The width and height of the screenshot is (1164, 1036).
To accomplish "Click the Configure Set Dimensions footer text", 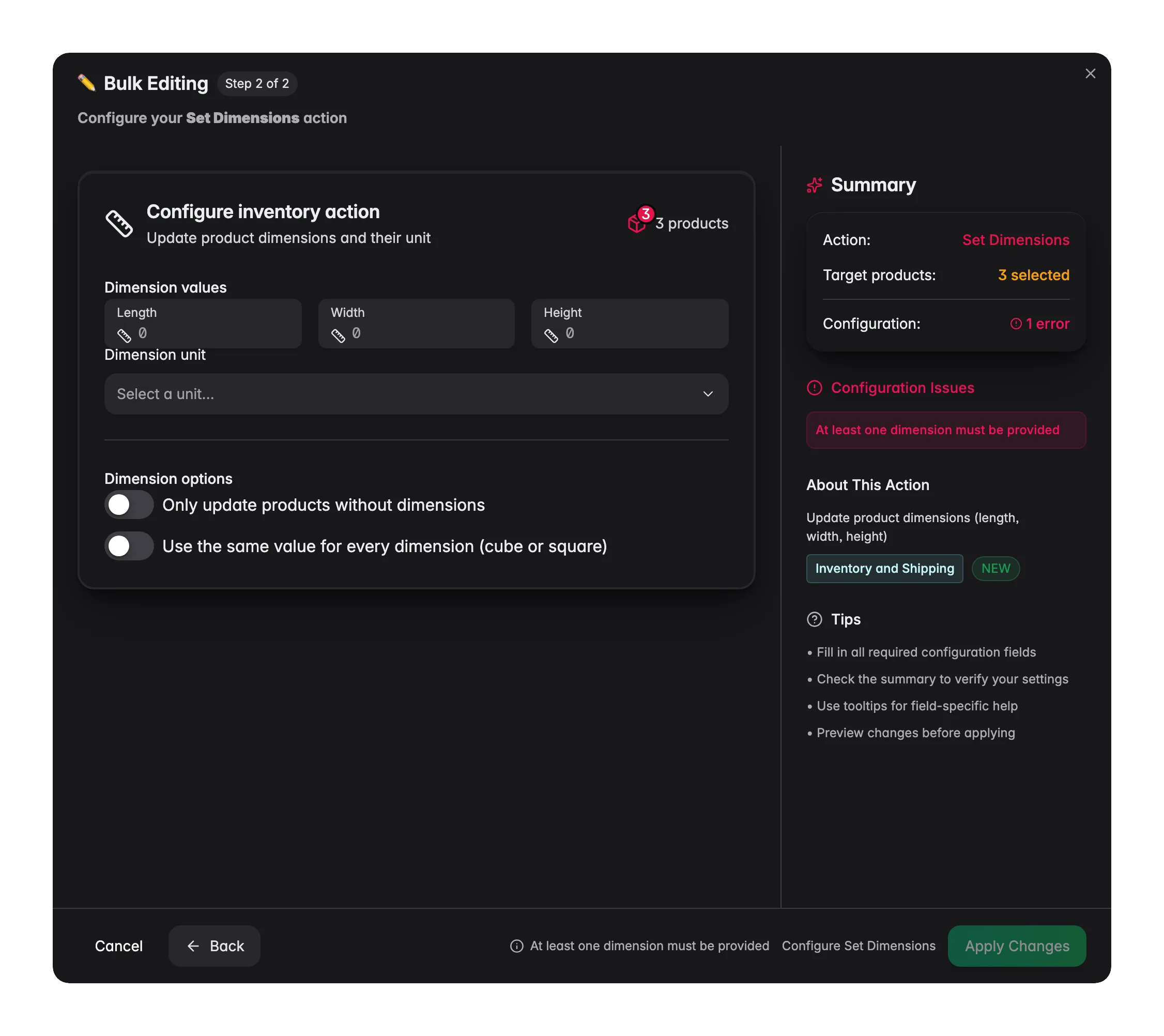I will coord(858,946).
